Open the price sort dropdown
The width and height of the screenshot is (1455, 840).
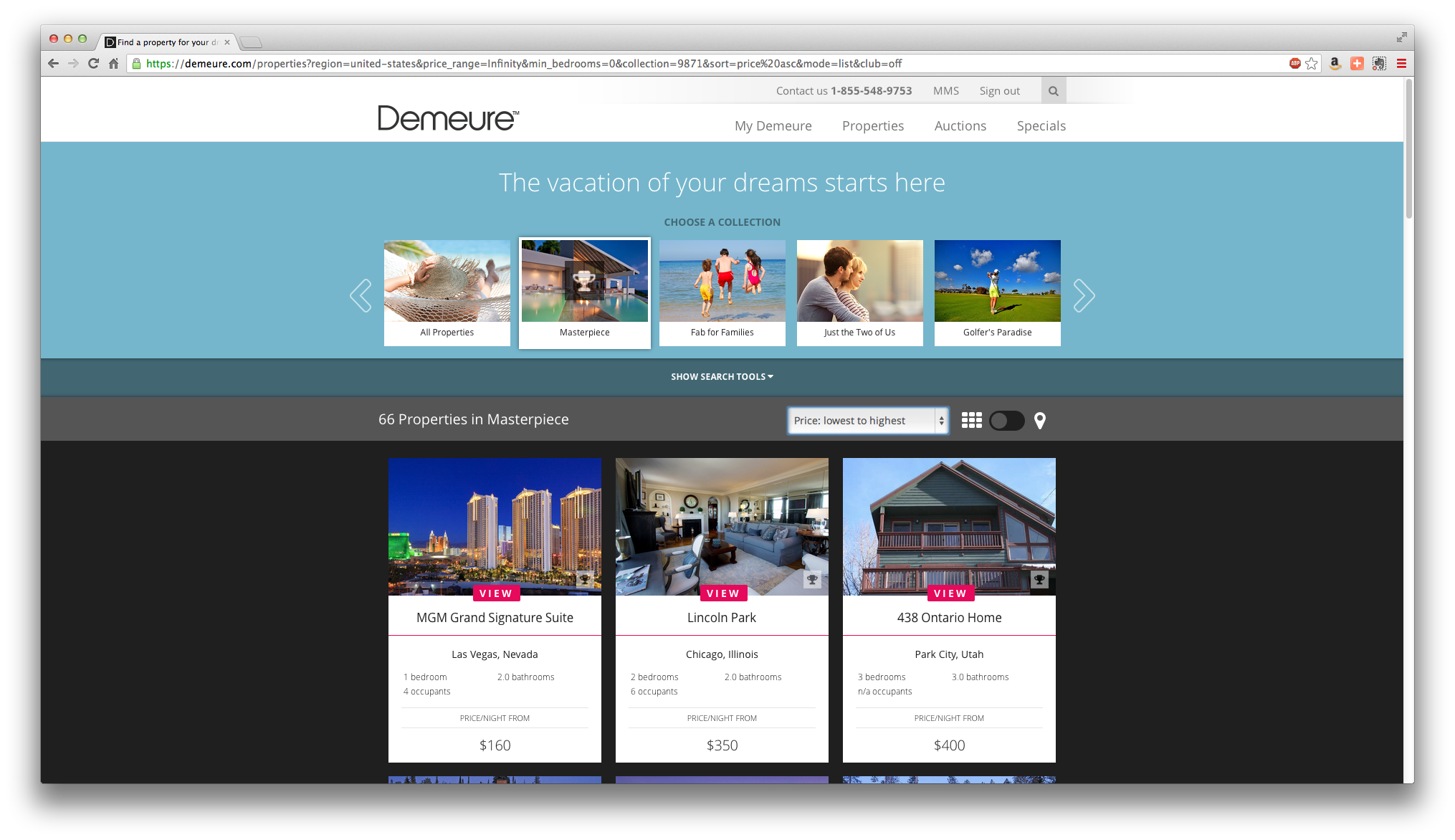[867, 421]
